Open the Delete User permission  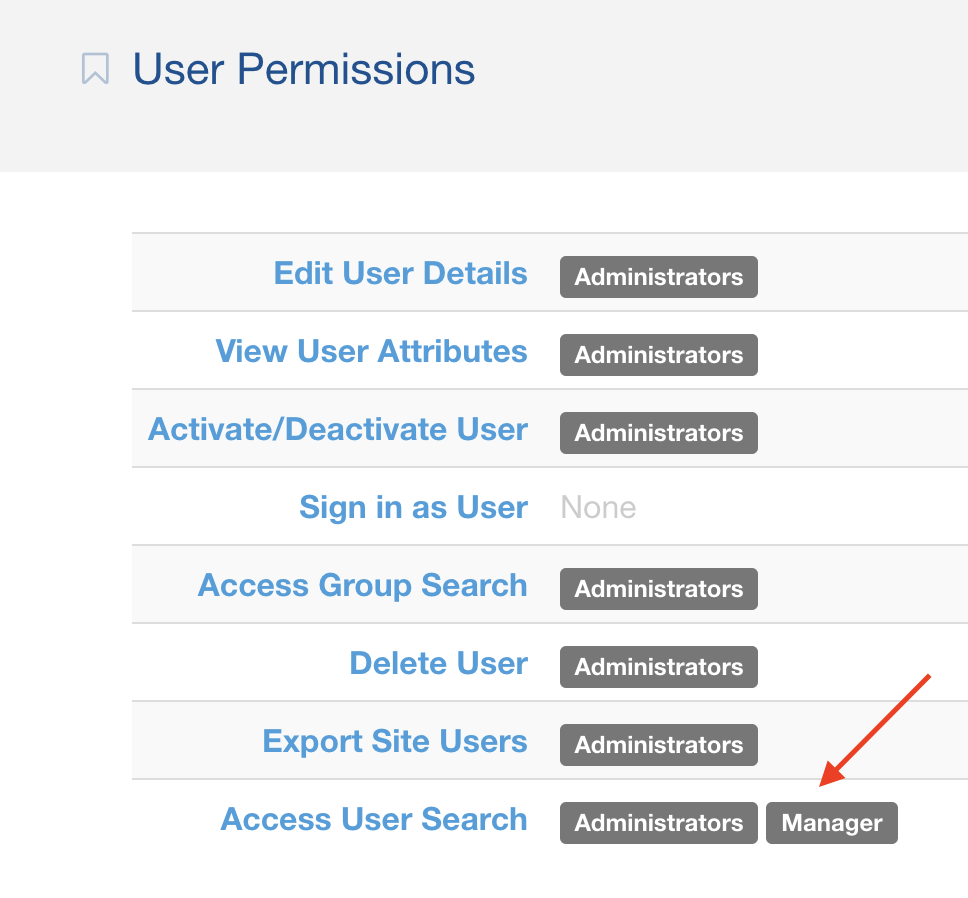pyautogui.click(x=438, y=663)
